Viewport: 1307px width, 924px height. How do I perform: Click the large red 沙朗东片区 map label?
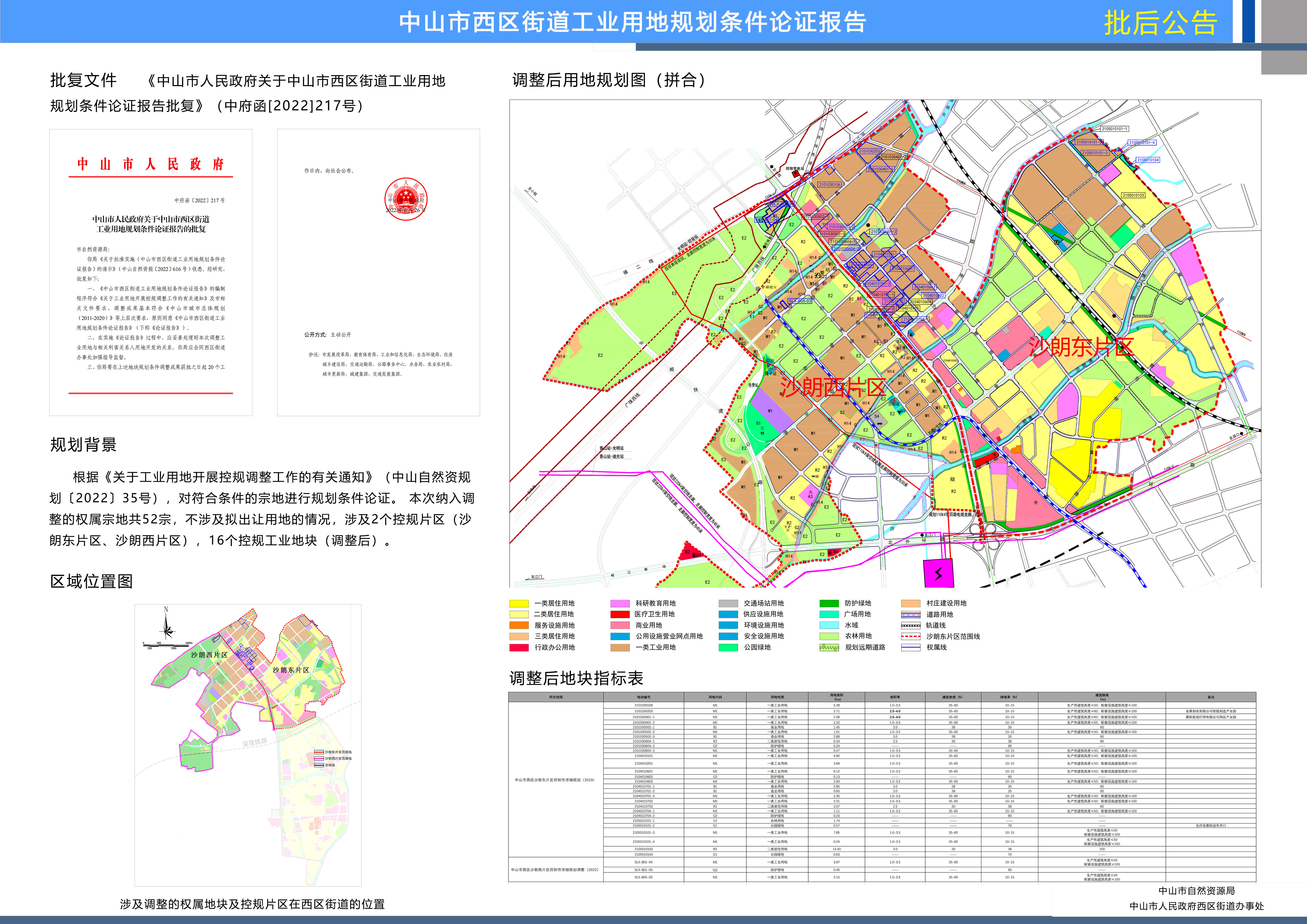tap(1081, 347)
